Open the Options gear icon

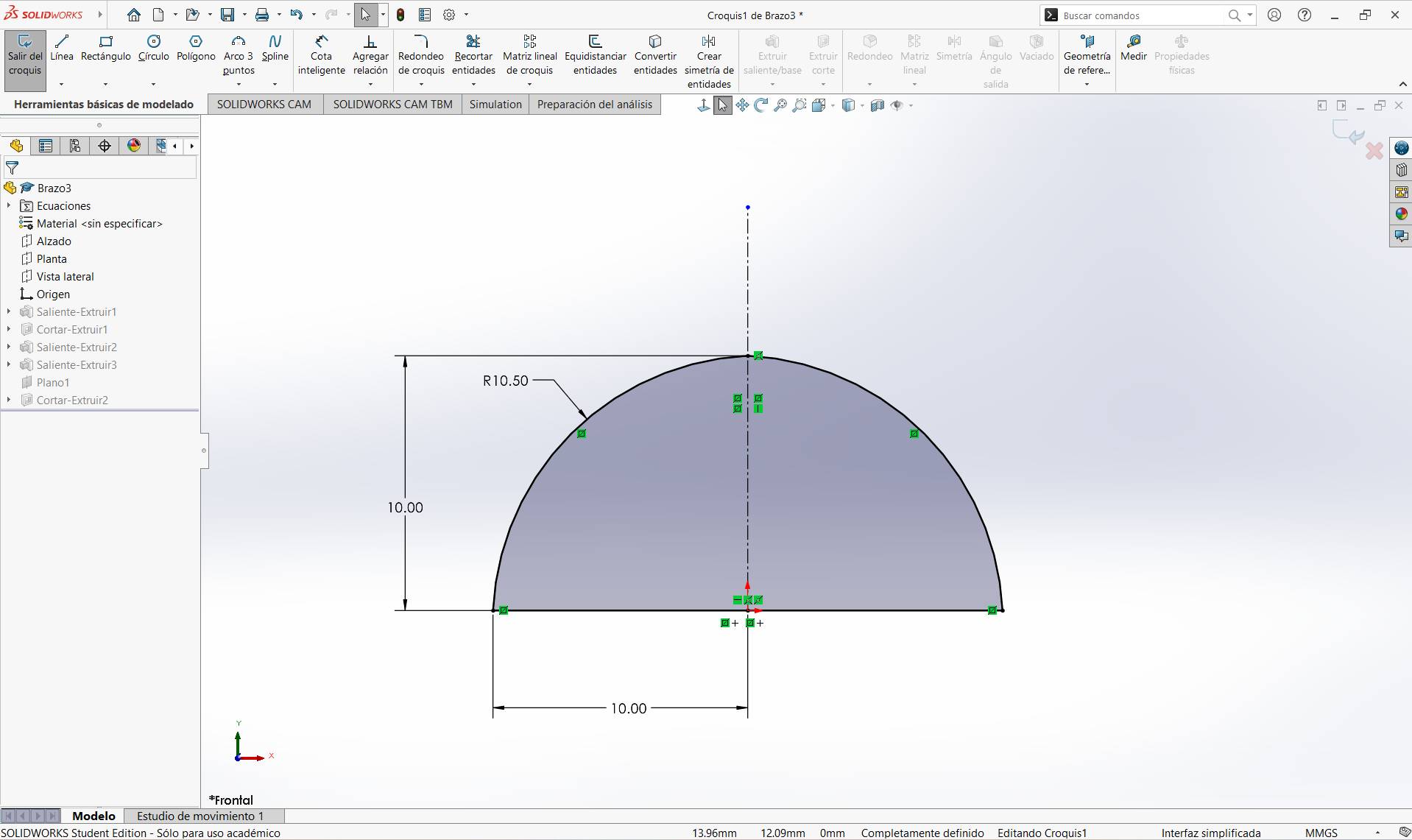(x=449, y=15)
